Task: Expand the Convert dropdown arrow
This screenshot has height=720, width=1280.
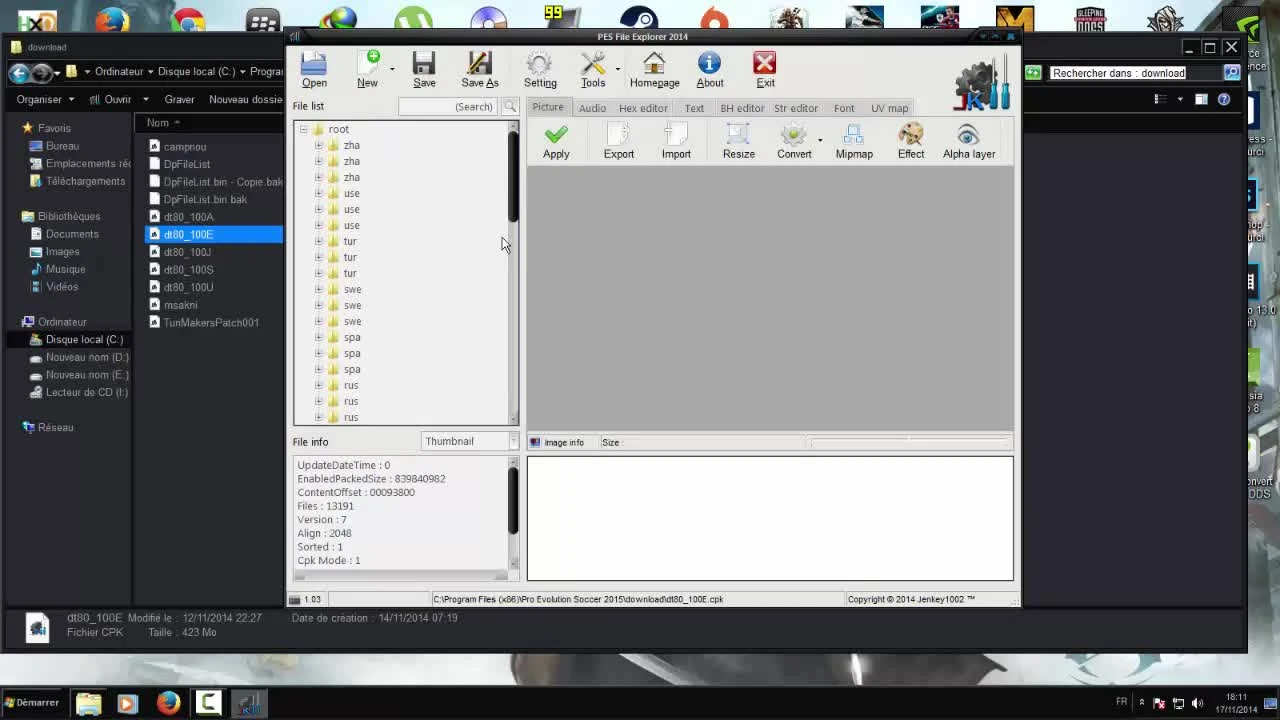Action: point(820,140)
